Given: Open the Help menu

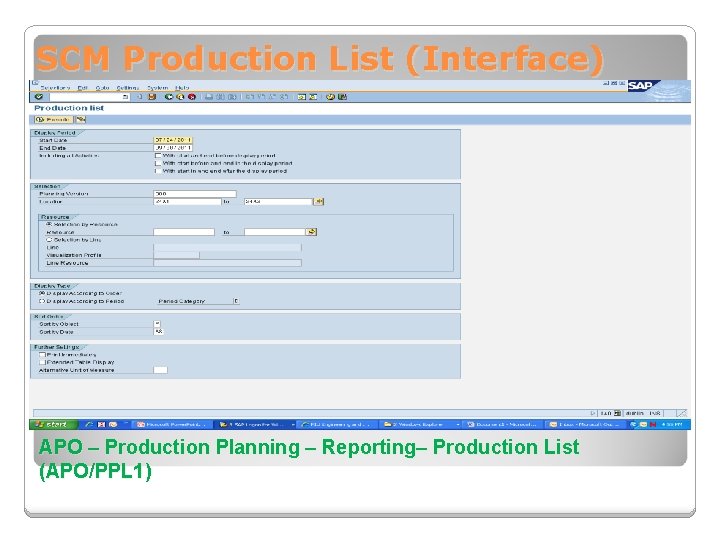Looking at the screenshot, I should pos(182,88).
